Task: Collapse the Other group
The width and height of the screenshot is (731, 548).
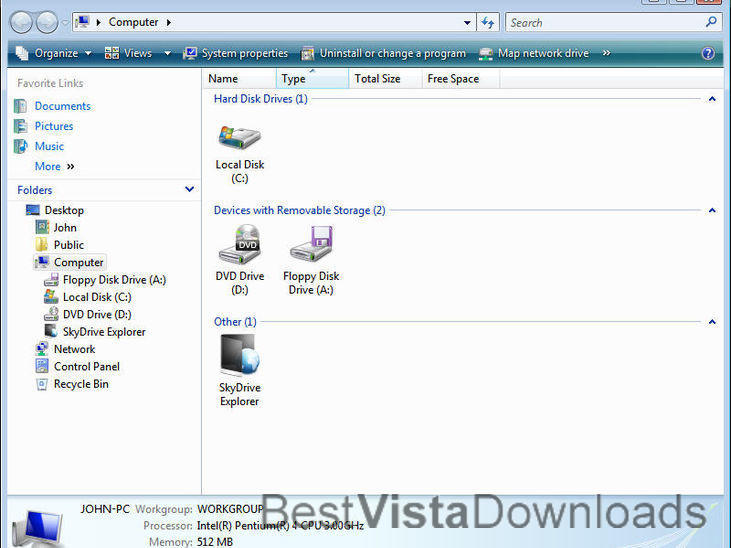Action: (712, 322)
